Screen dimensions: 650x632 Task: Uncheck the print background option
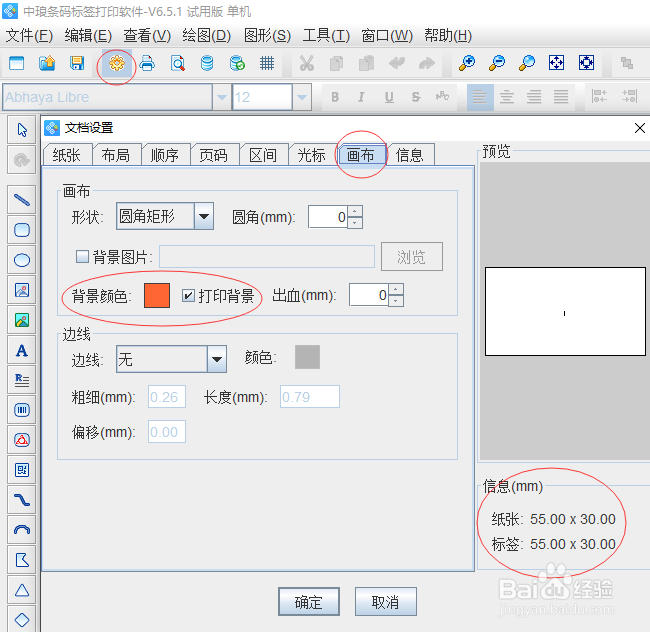pos(188,295)
